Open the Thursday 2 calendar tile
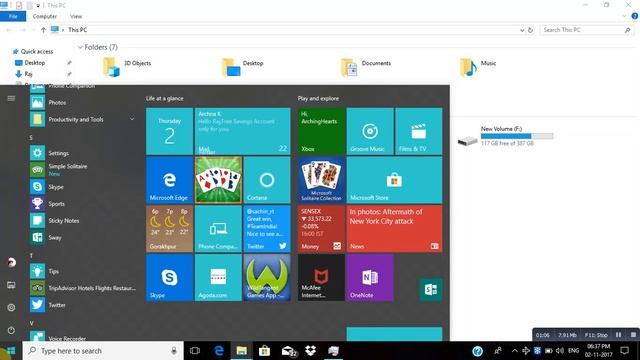The height and width of the screenshot is (360, 640). [x=169, y=131]
